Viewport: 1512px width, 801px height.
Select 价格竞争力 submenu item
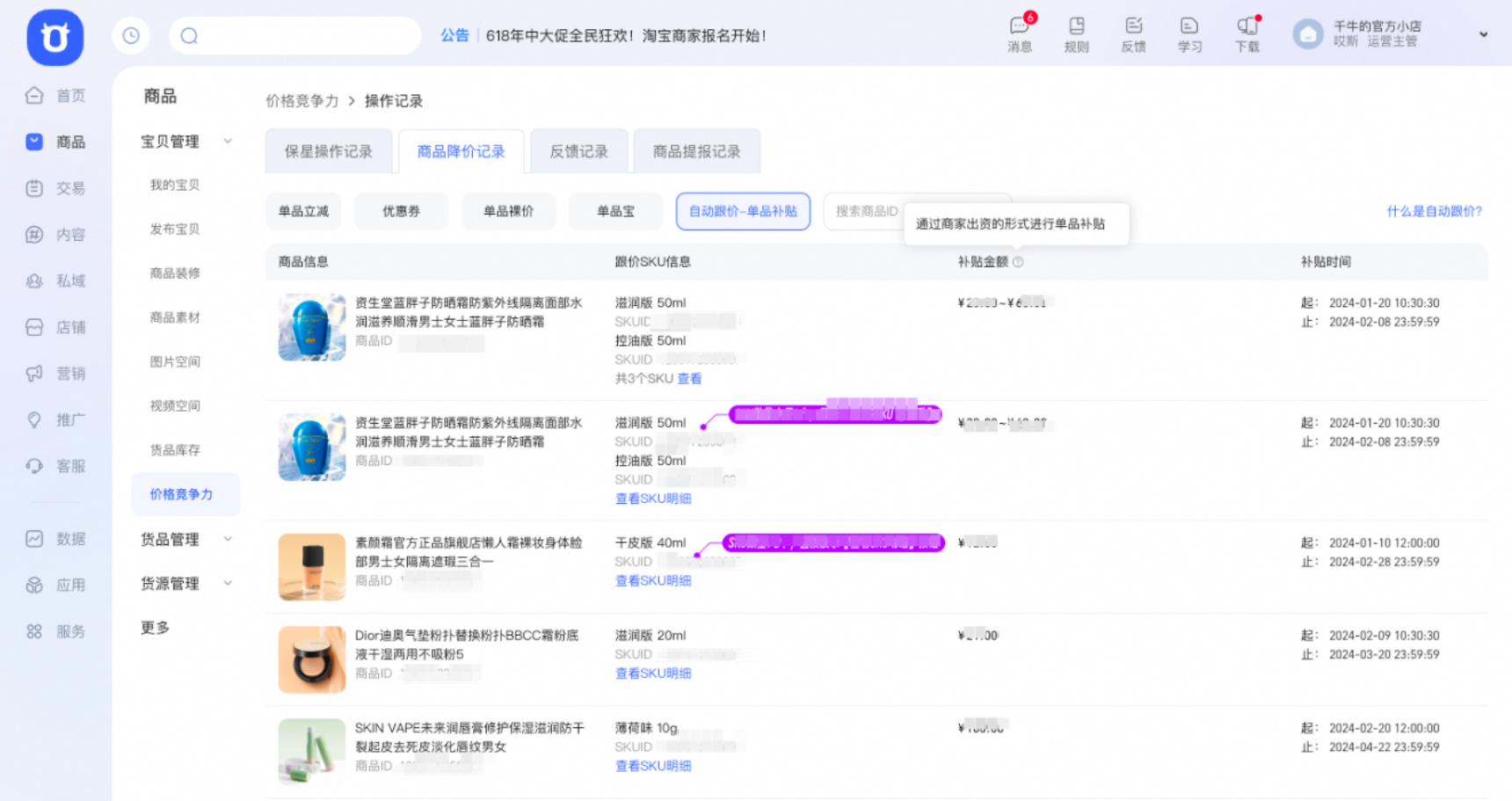coord(185,494)
